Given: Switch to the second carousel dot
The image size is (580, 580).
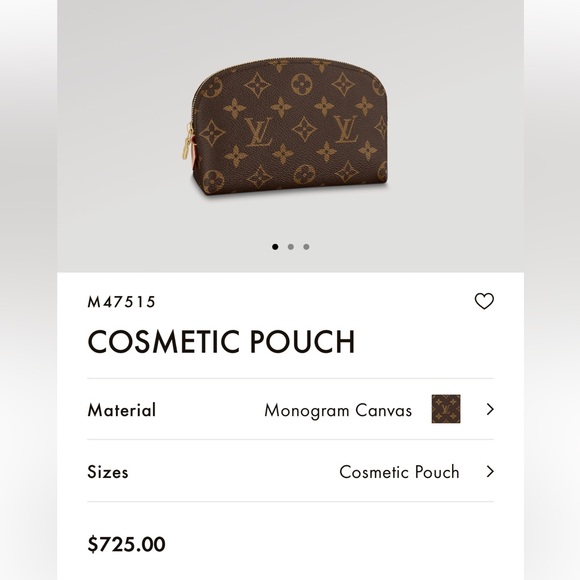Looking at the screenshot, I should click(291, 247).
